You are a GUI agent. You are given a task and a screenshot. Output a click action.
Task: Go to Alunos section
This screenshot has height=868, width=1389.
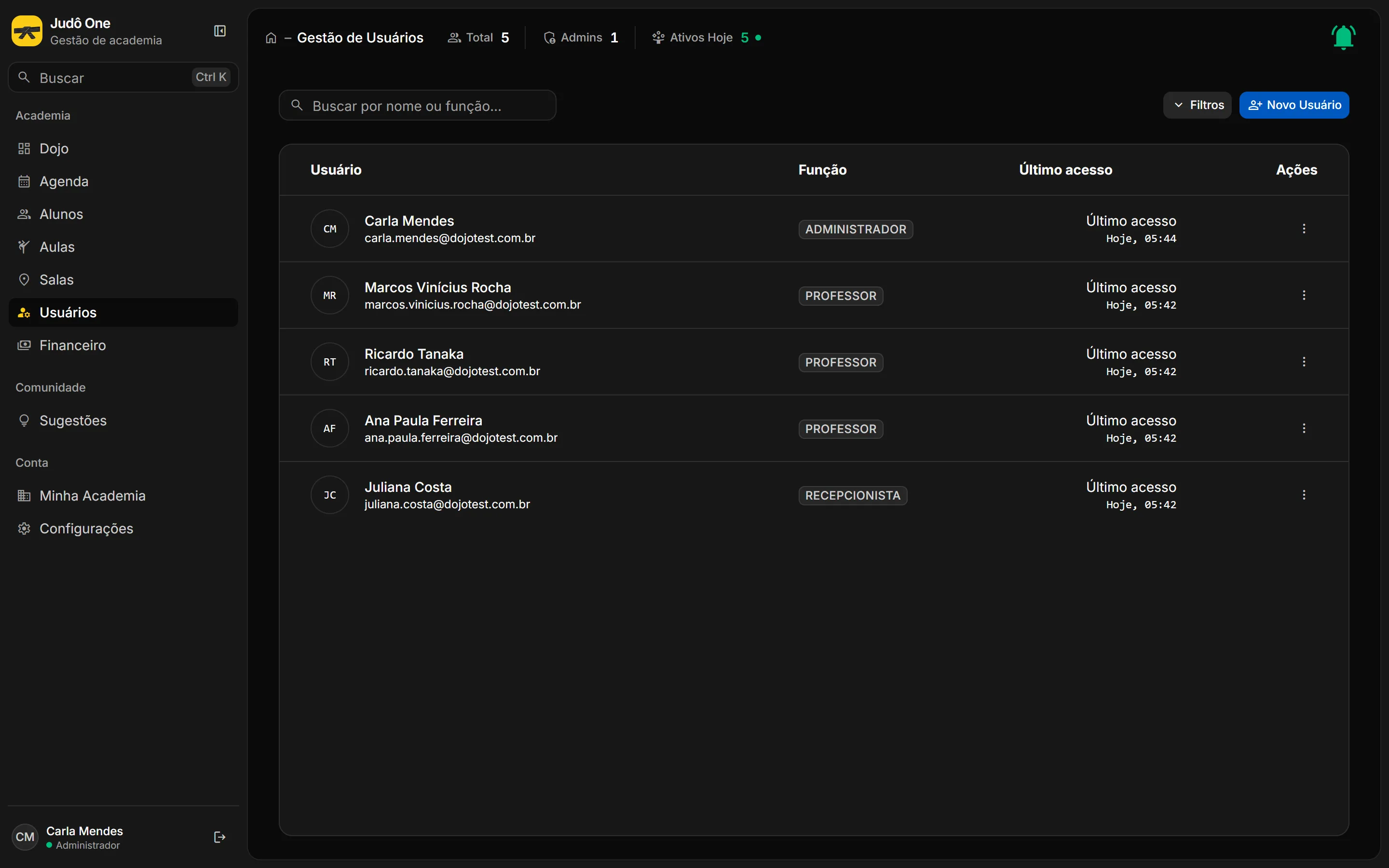123,214
